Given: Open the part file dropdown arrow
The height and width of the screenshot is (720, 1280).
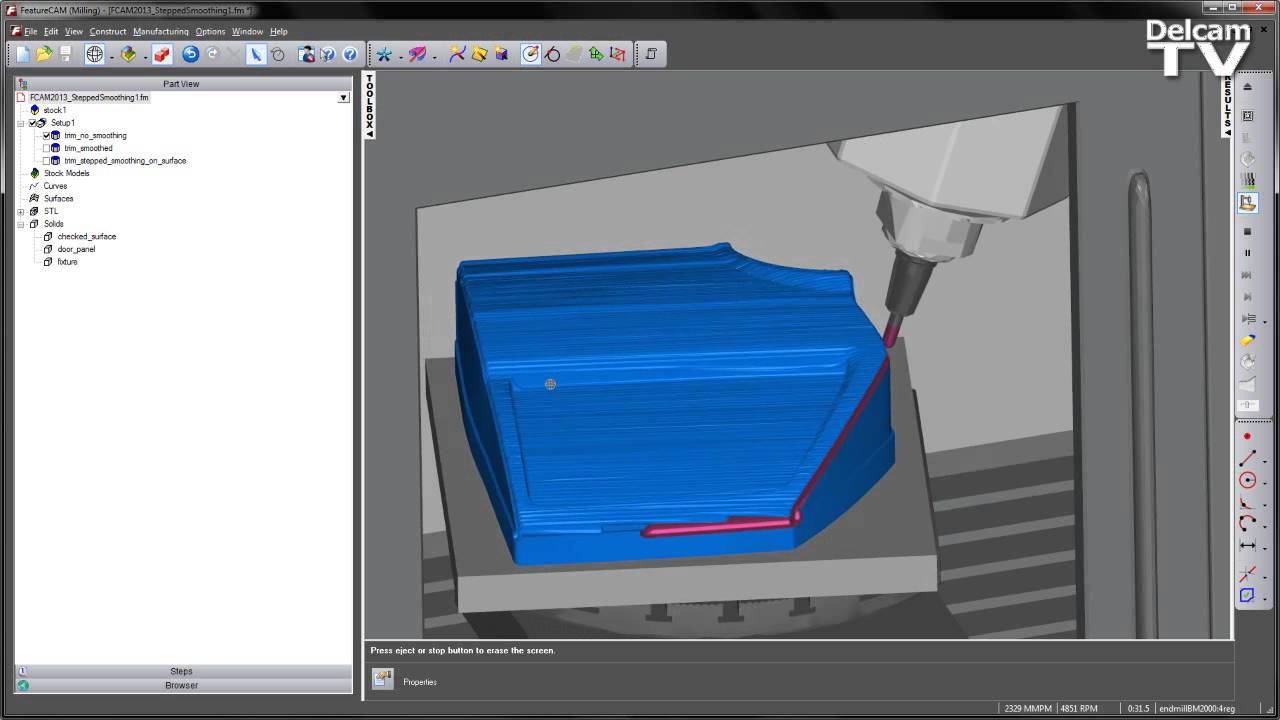Looking at the screenshot, I should point(343,98).
